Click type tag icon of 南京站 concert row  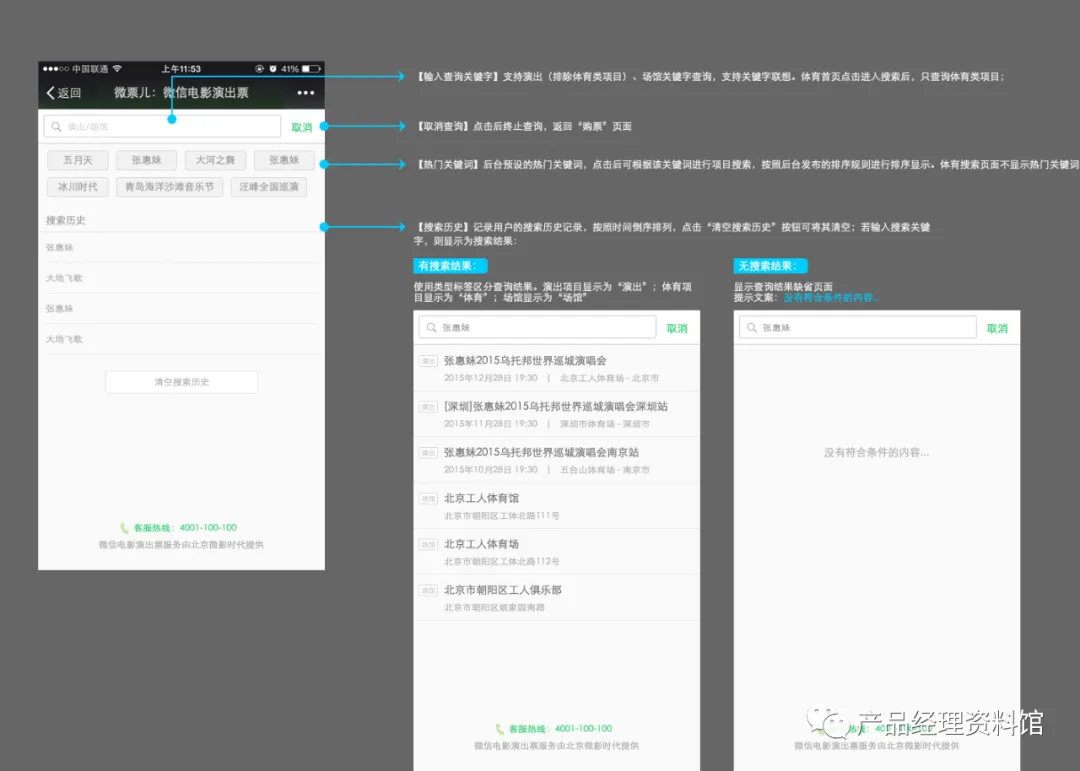pyautogui.click(x=428, y=453)
